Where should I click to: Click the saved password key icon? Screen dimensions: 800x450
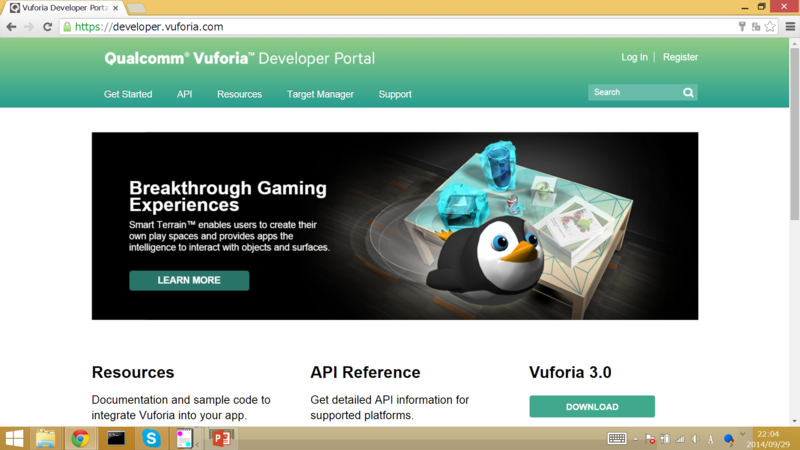click(742, 27)
